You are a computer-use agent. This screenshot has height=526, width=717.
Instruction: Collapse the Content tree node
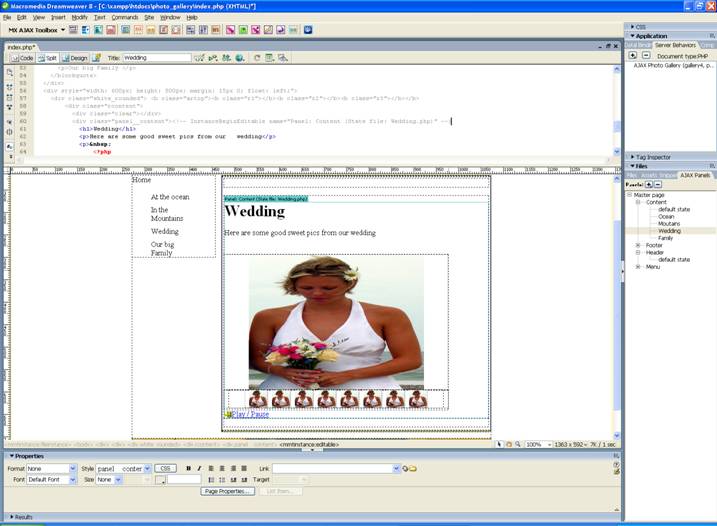tap(638, 202)
